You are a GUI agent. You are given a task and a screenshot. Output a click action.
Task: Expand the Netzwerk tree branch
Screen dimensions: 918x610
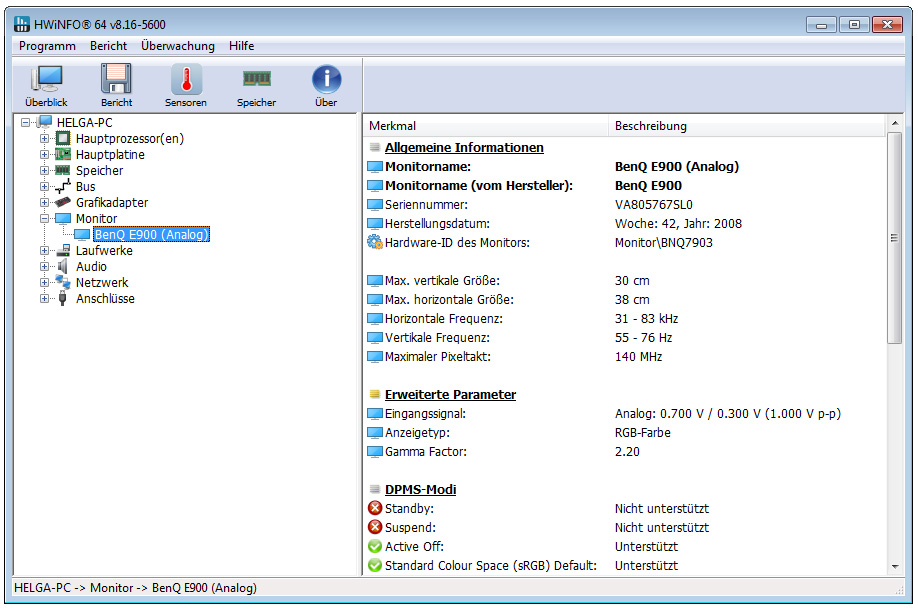[44, 283]
